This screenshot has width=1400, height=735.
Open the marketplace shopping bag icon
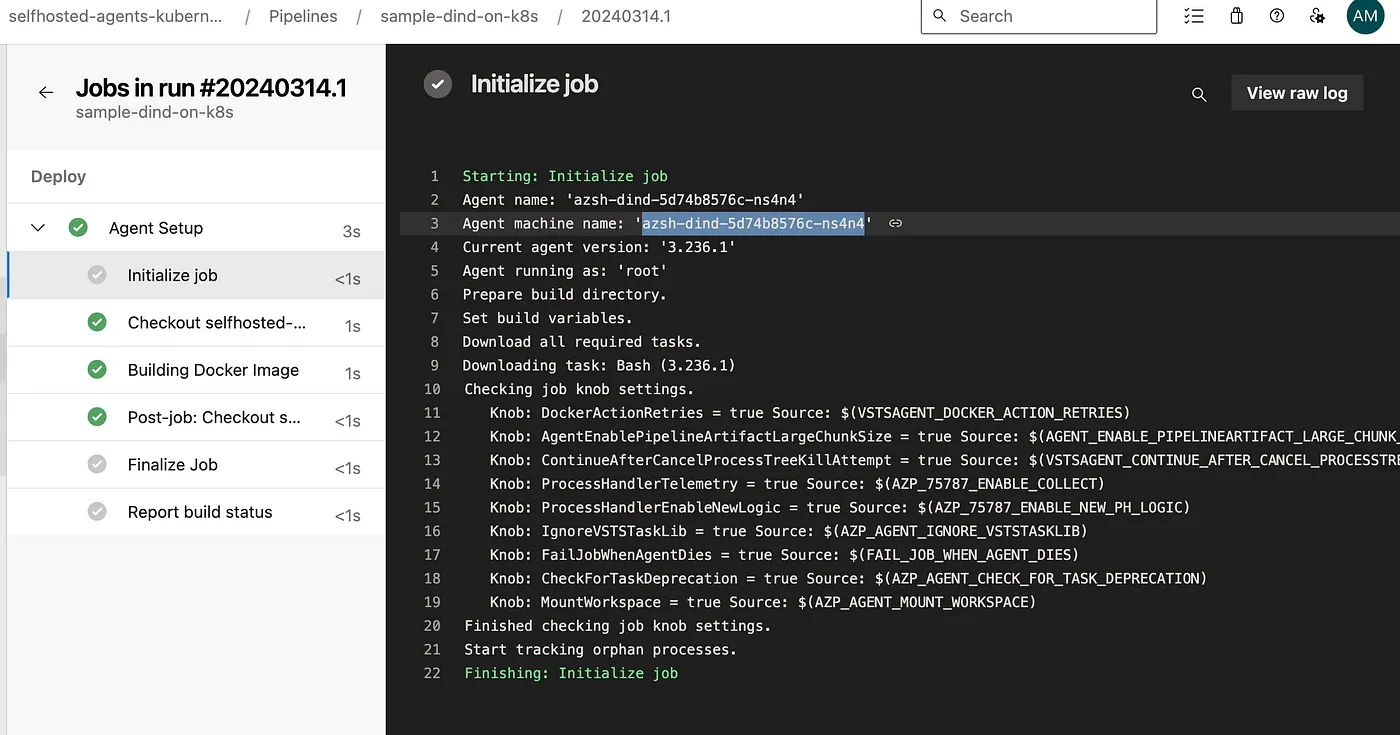tap(1236, 16)
